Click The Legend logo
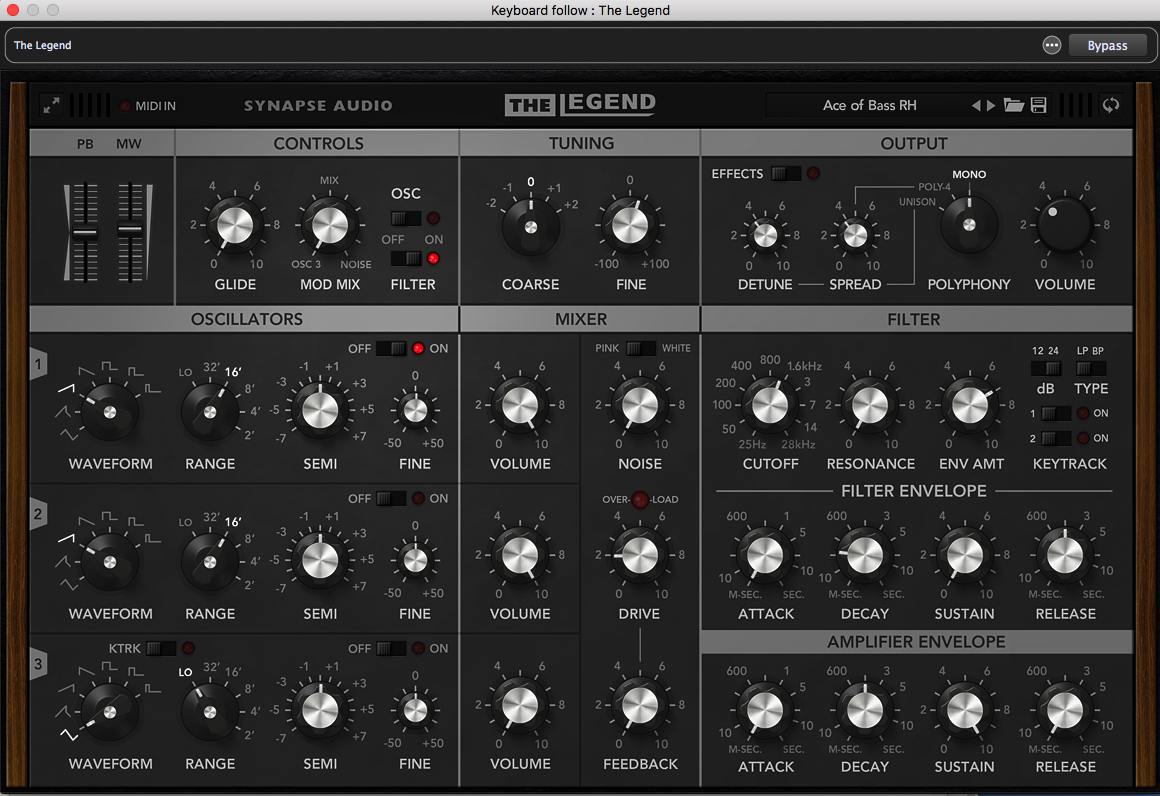The image size is (1160, 796). click(x=580, y=104)
